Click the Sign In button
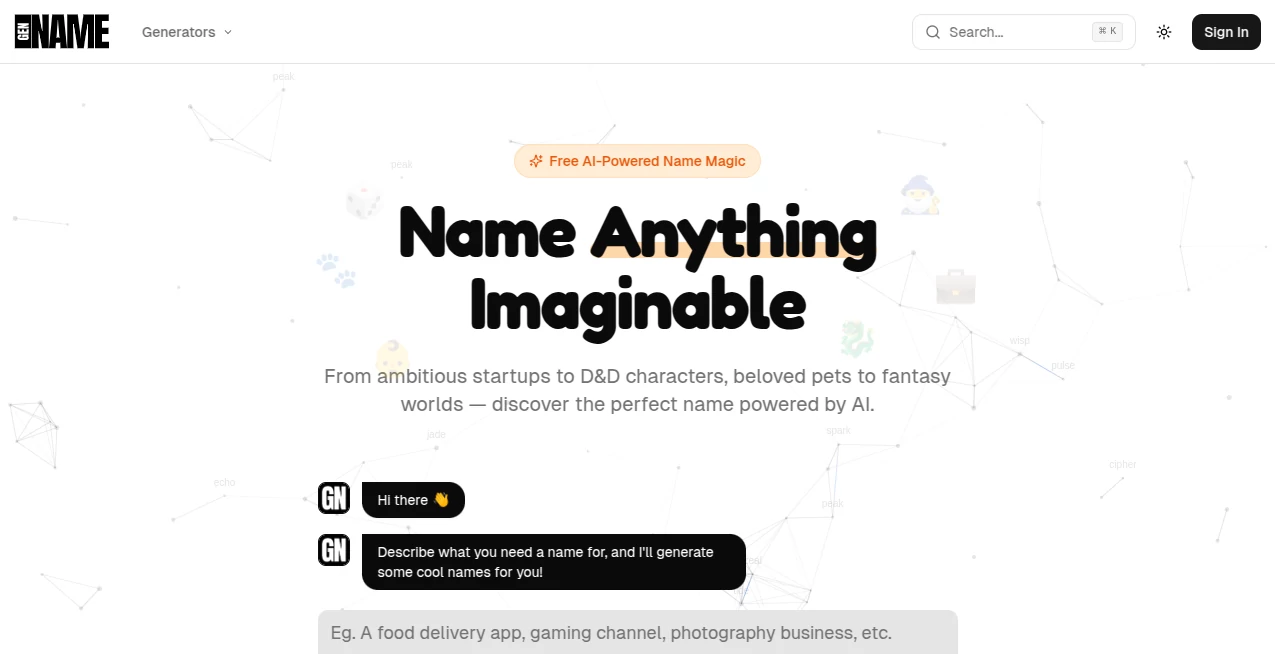The width and height of the screenshot is (1275, 654). [x=1226, y=31]
